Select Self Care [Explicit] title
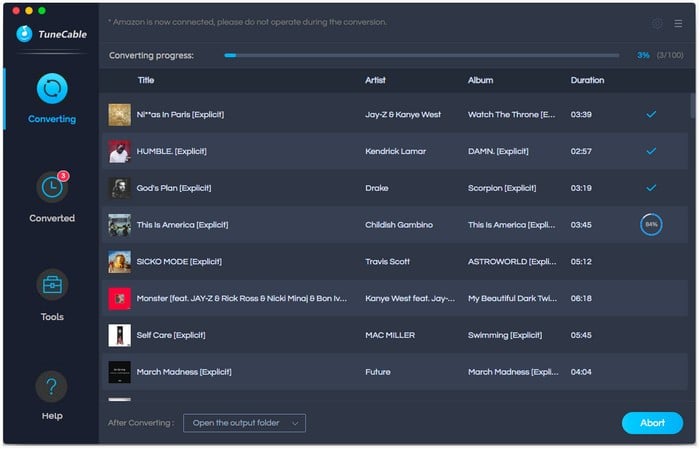Screen dimensions: 700x449 coord(171,335)
